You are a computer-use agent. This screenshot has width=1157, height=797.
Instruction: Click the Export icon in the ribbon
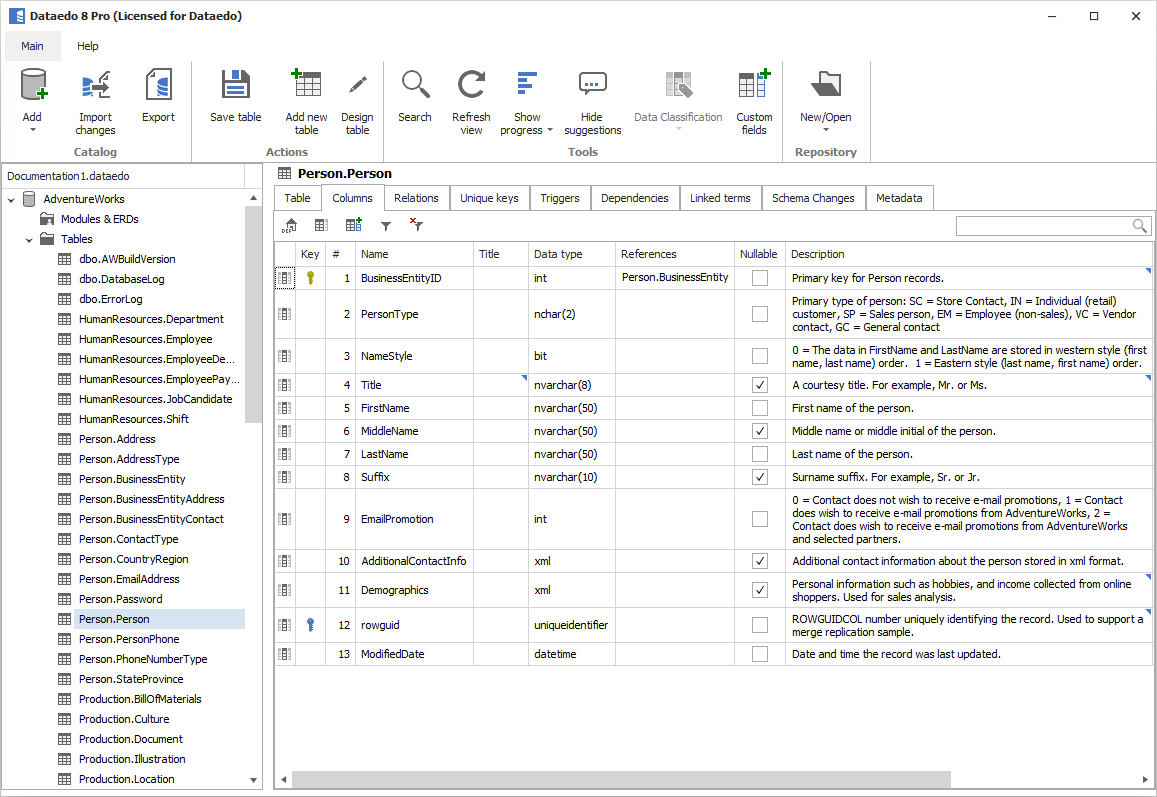point(158,87)
